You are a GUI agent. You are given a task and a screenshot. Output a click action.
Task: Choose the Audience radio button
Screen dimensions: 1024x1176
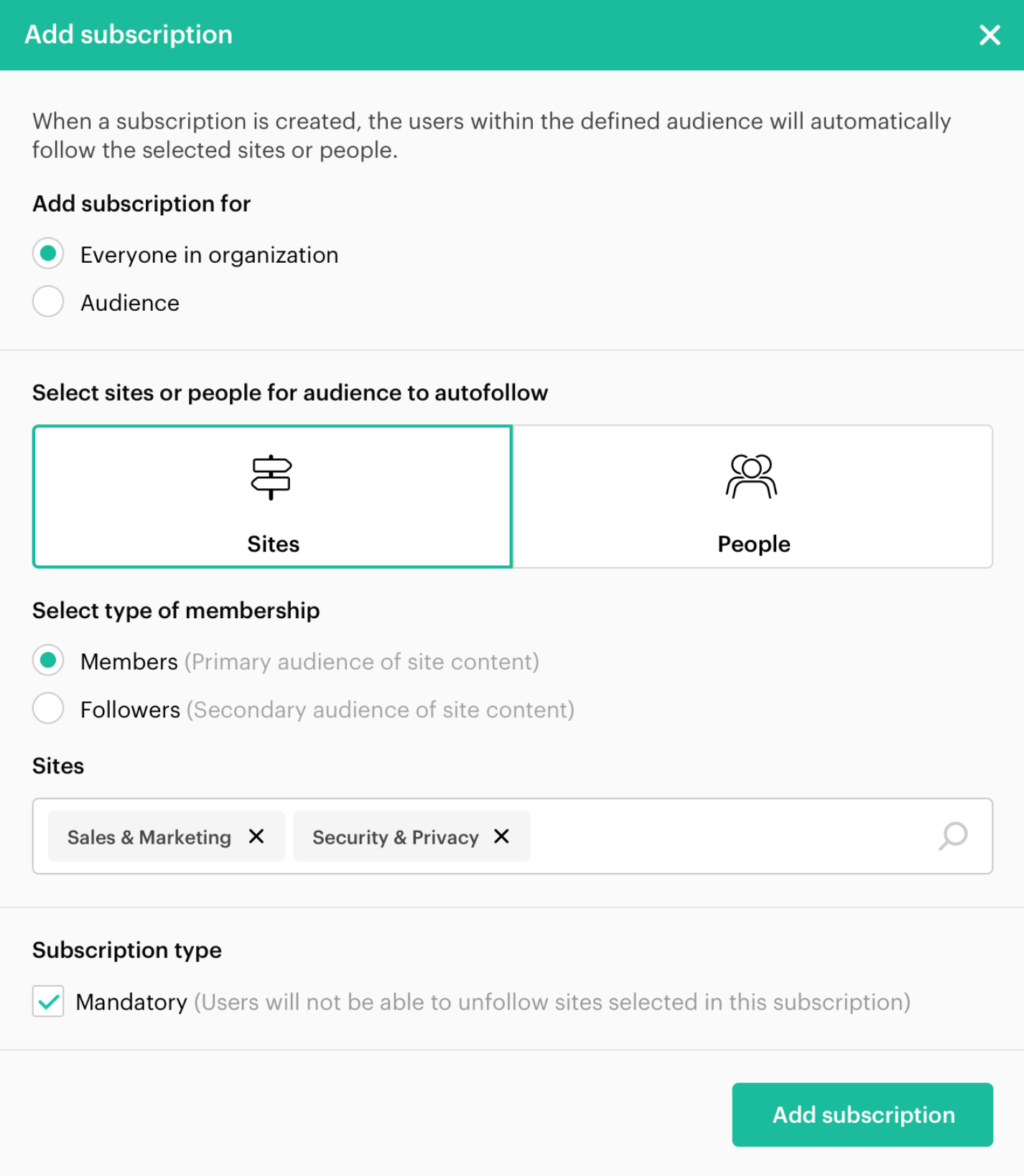(48, 302)
